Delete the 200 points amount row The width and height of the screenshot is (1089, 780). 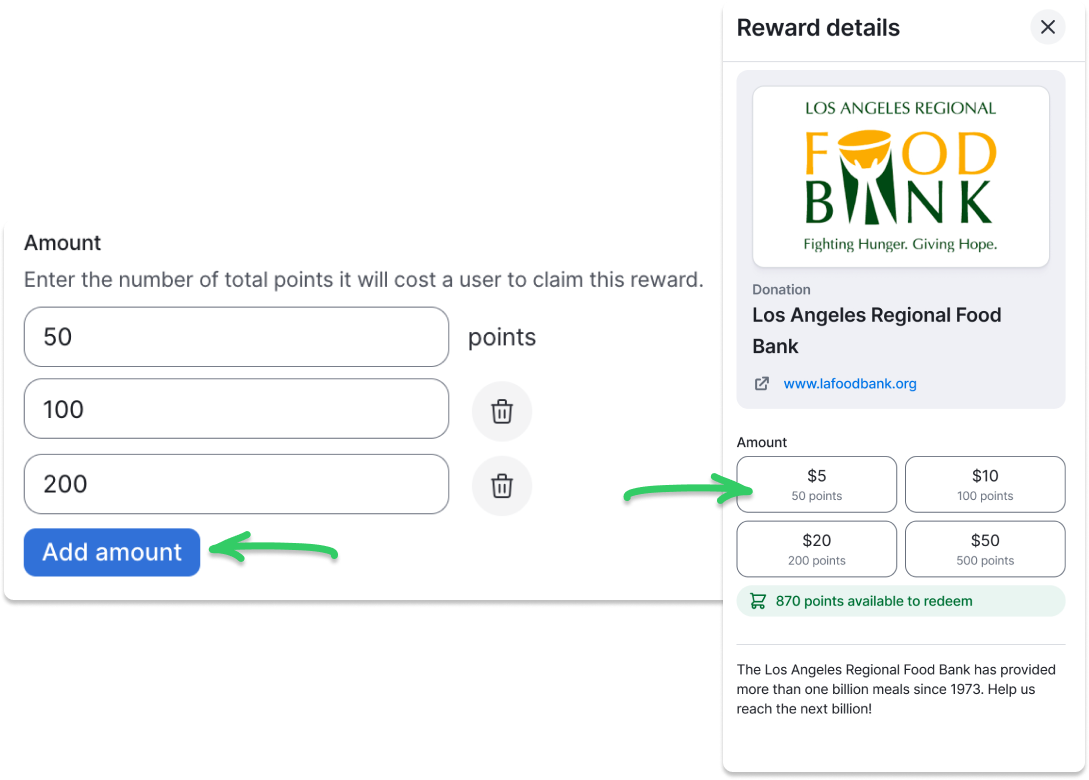pyautogui.click(x=501, y=486)
